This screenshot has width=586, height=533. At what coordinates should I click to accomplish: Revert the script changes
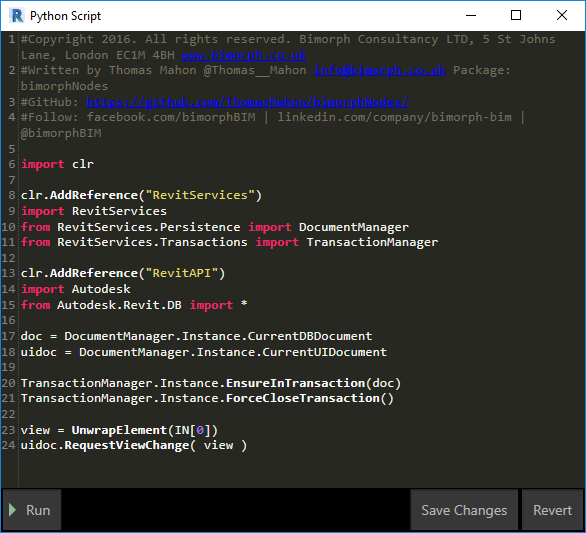552,510
